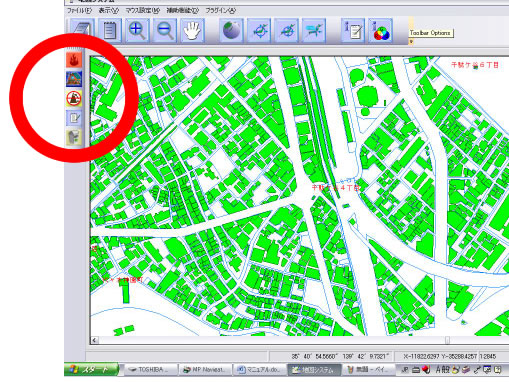The height and width of the screenshot is (382, 509).
Task: Select the zoom in magnifier tool
Action: click(137, 31)
